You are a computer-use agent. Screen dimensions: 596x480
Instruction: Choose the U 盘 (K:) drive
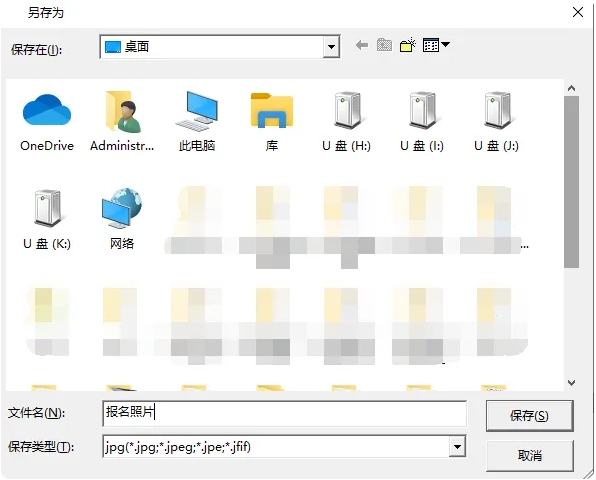(x=47, y=208)
